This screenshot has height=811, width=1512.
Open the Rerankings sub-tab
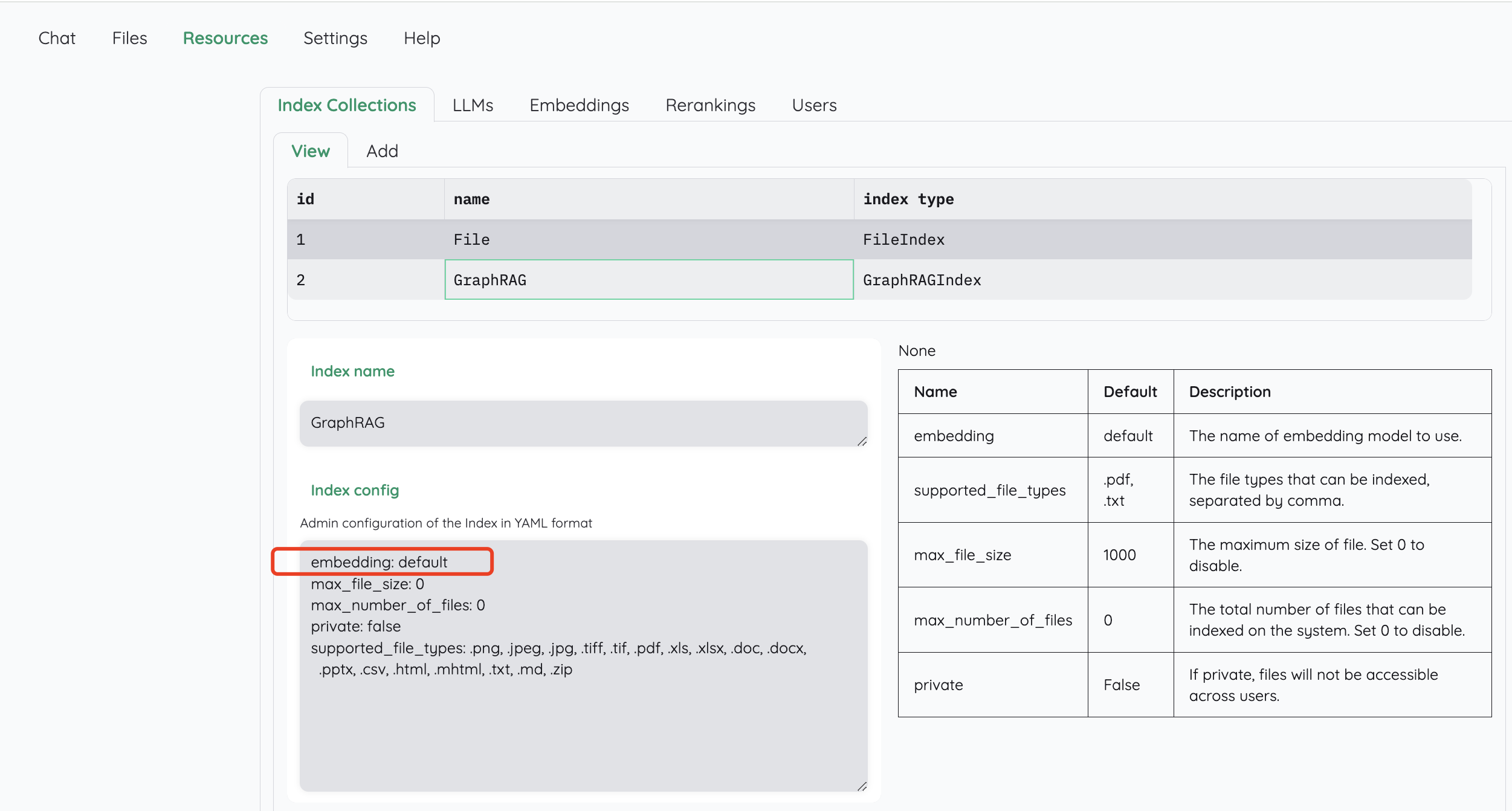coord(710,105)
